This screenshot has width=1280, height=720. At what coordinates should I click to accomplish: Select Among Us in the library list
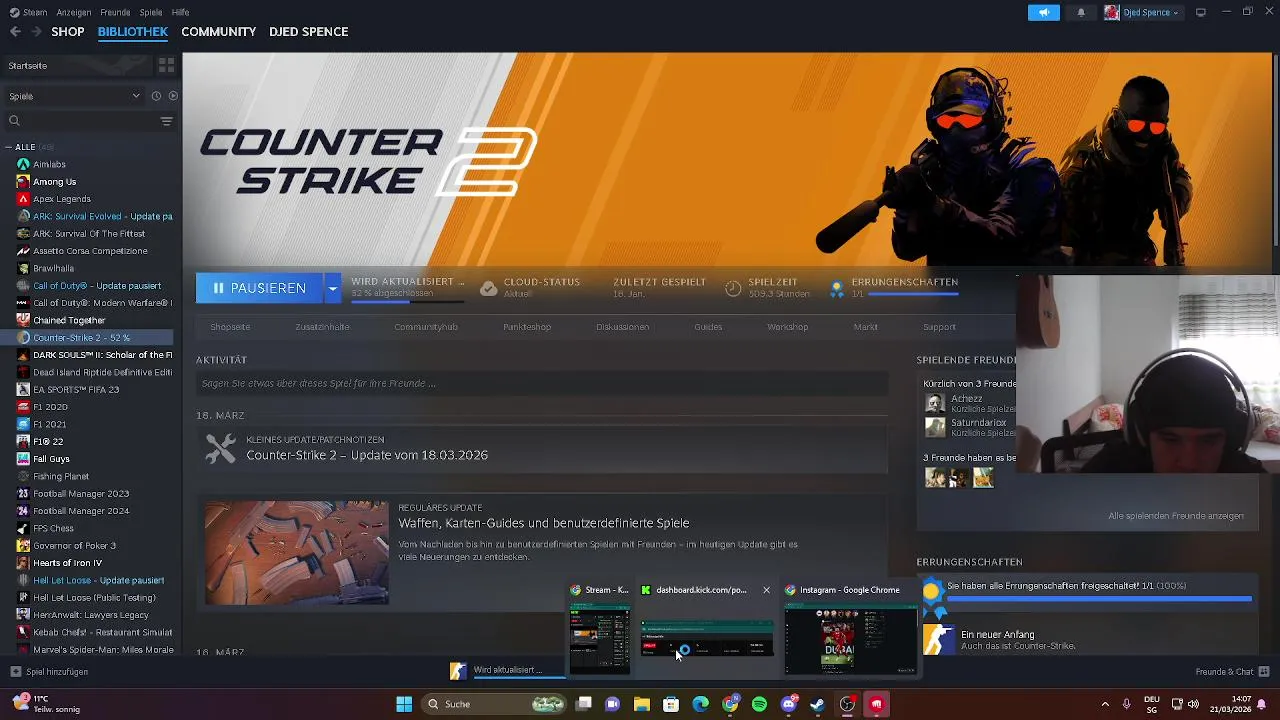(54, 182)
